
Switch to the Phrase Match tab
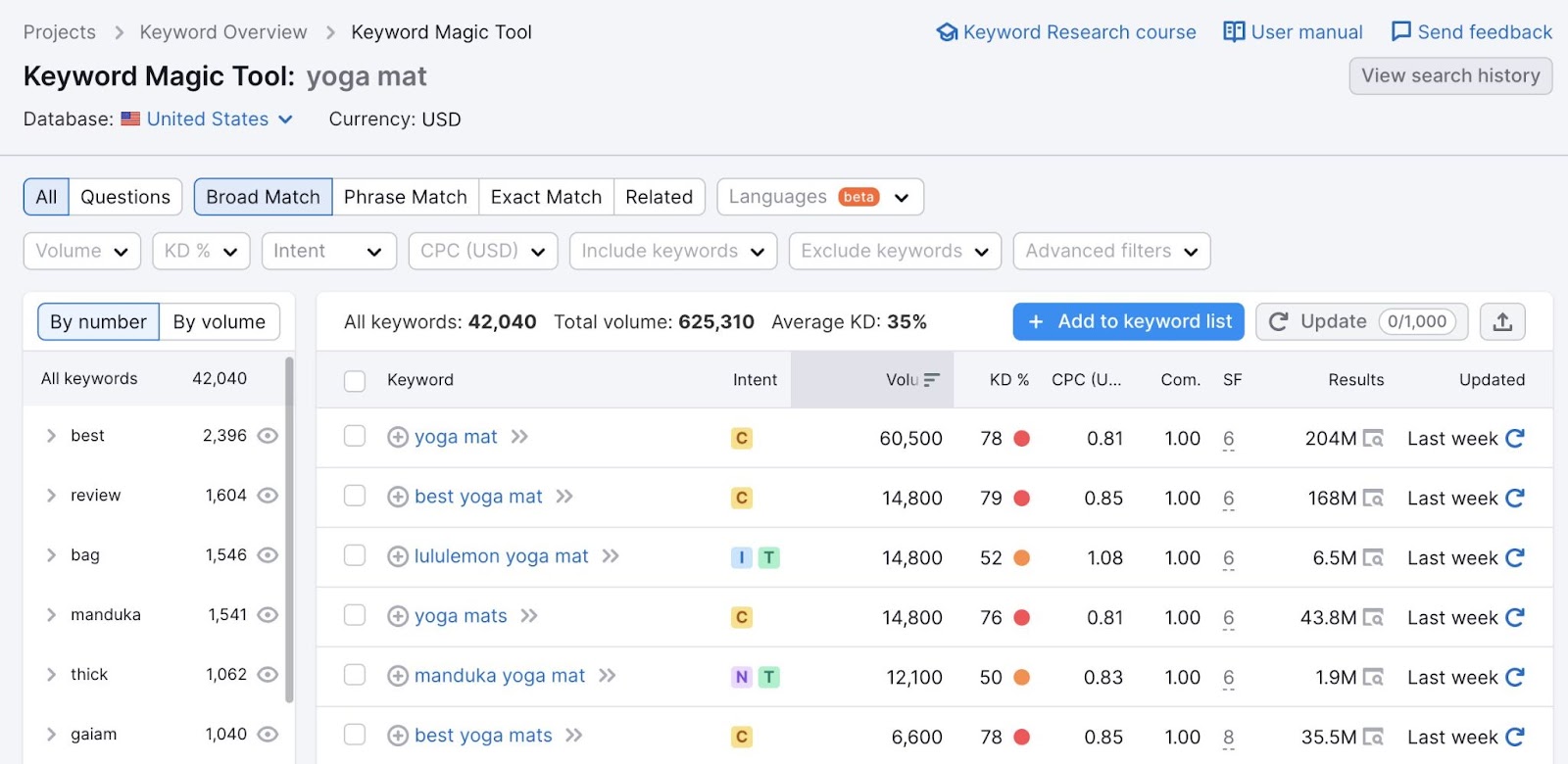(405, 197)
